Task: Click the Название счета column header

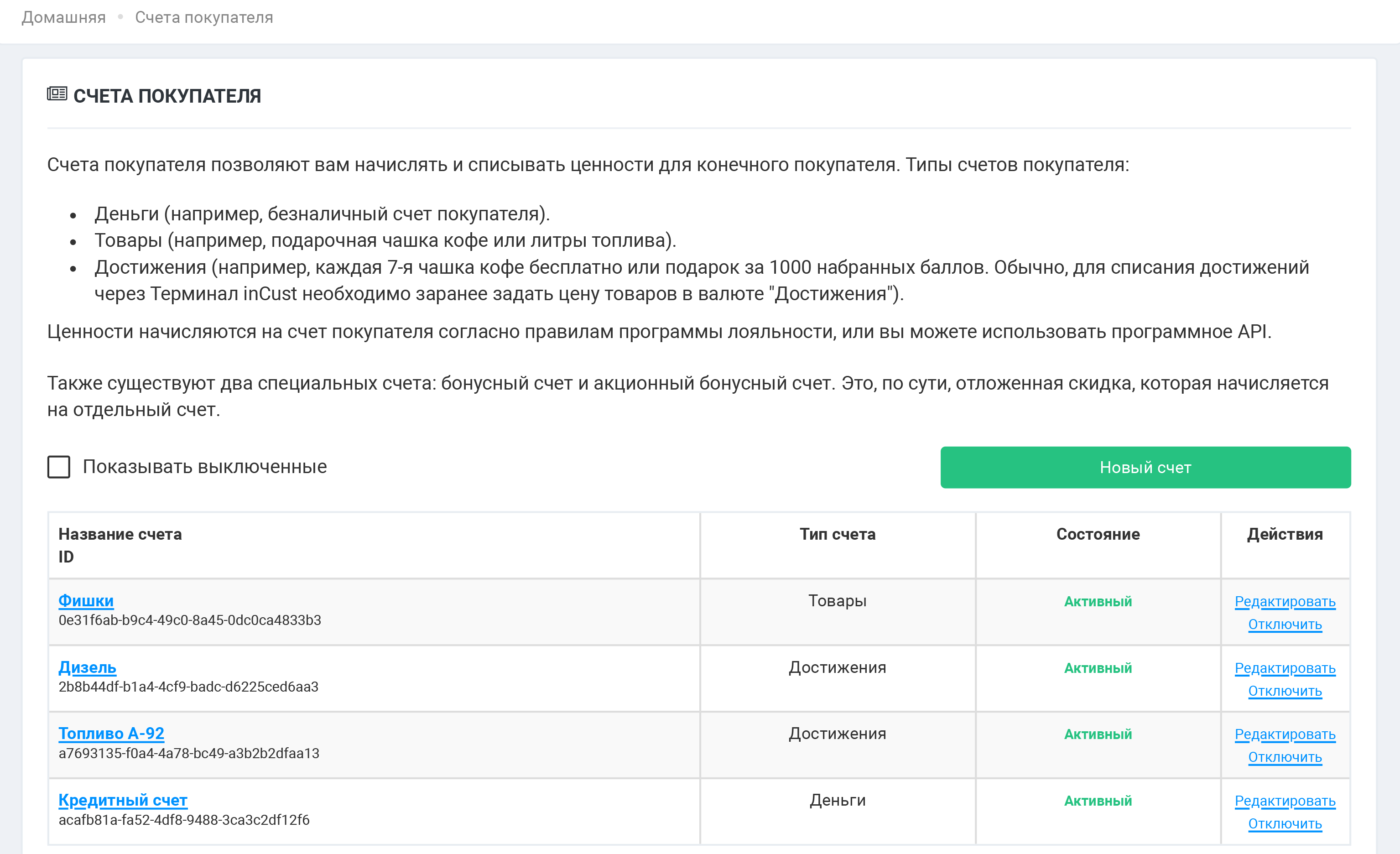Action: tap(120, 534)
